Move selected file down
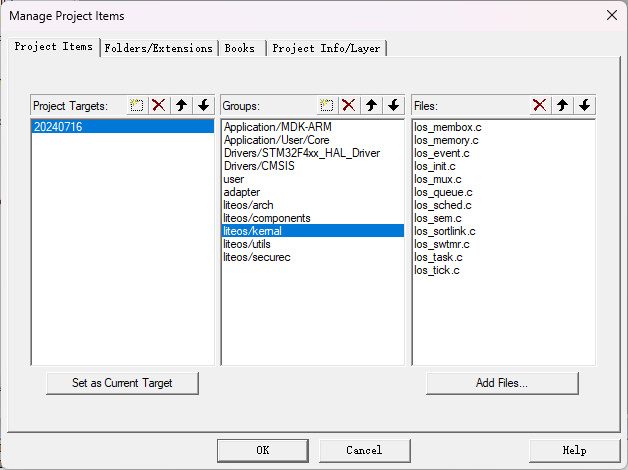The height and width of the screenshot is (470, 628). (585, 106)
